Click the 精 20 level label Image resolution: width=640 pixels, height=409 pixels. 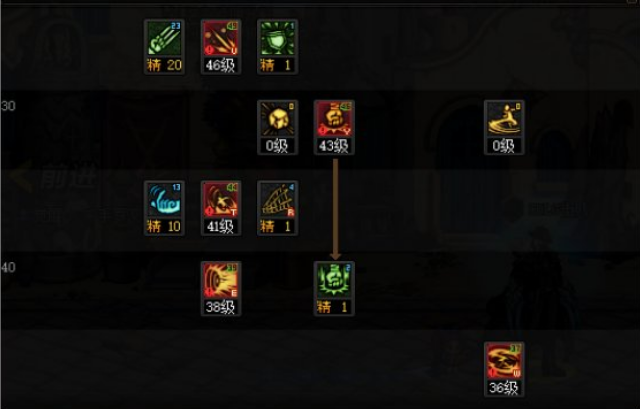pos(164,65)
